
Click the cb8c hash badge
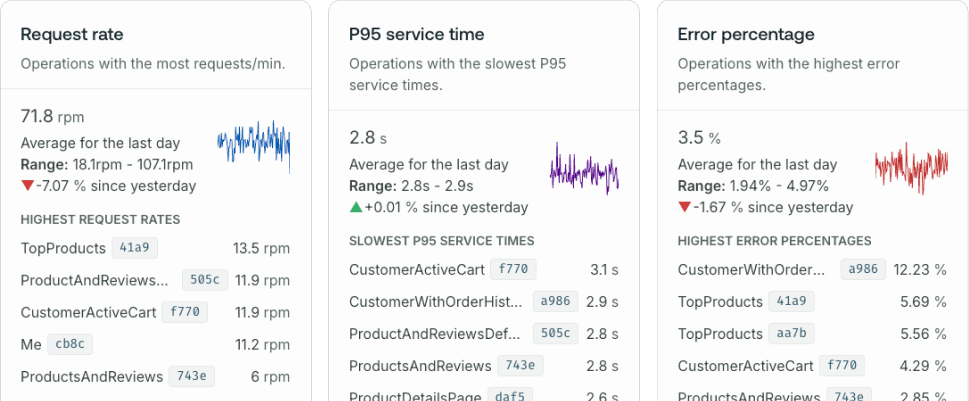(71, 344)
